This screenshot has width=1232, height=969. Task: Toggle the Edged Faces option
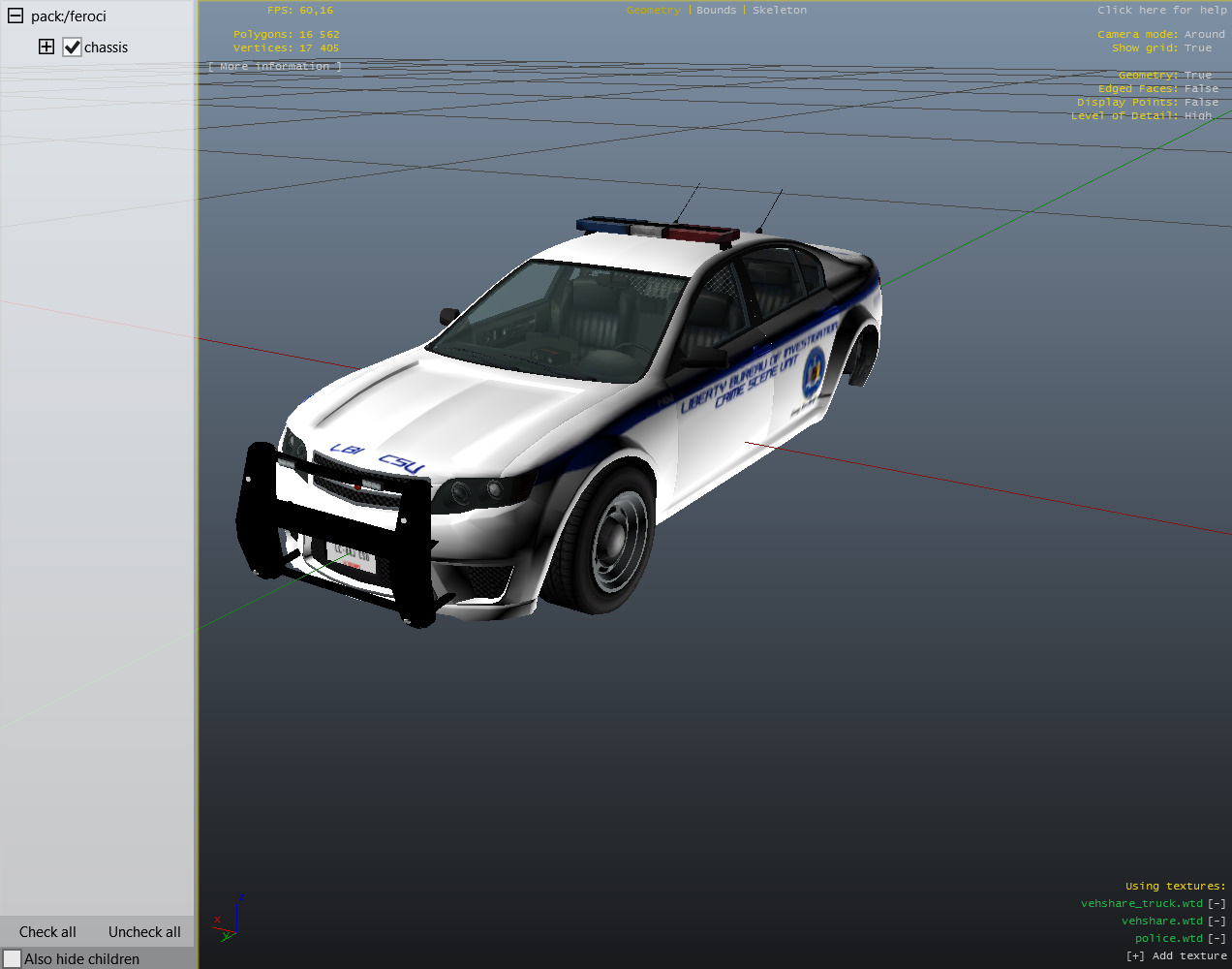[1201, 89]
